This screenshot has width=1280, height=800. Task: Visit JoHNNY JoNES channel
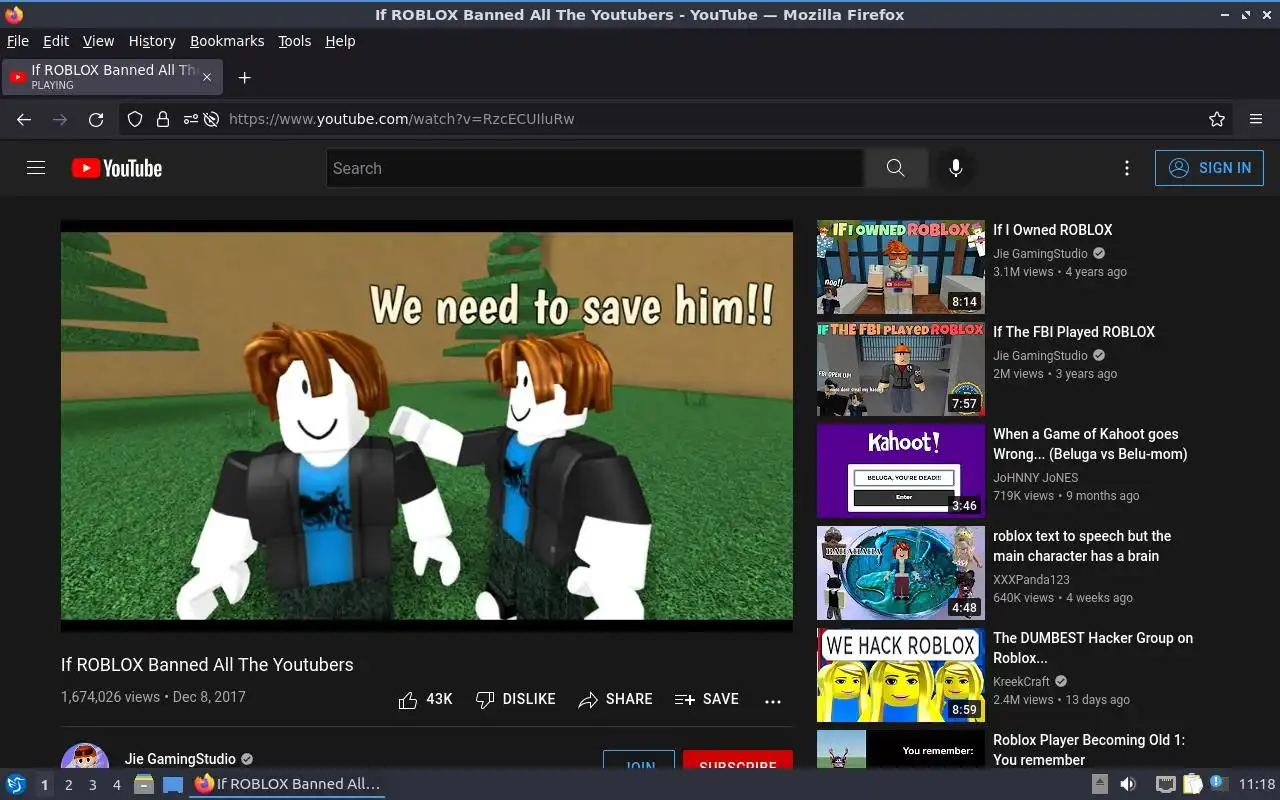coord(1036,477)
